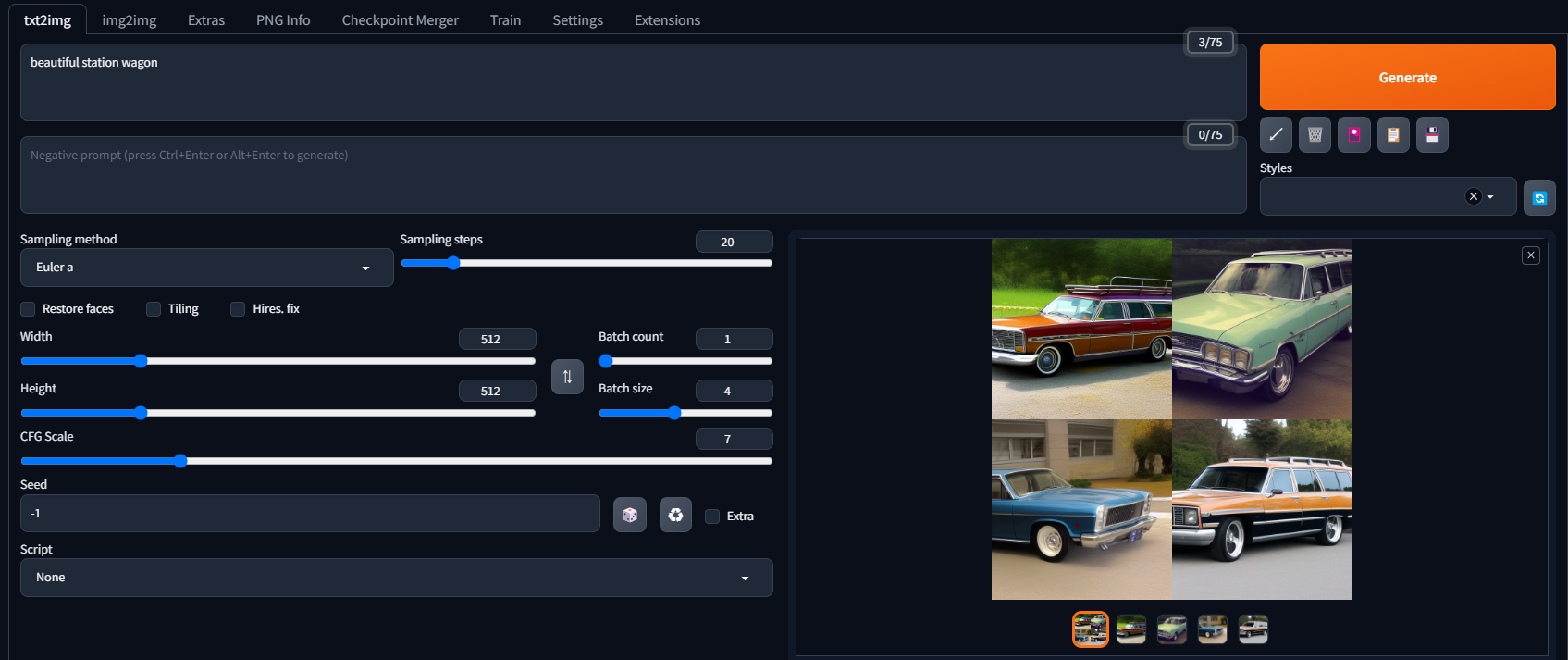Click the blue refresh styles icon
Viewport: 1568px width, 660px height.
coord(1539,198)
